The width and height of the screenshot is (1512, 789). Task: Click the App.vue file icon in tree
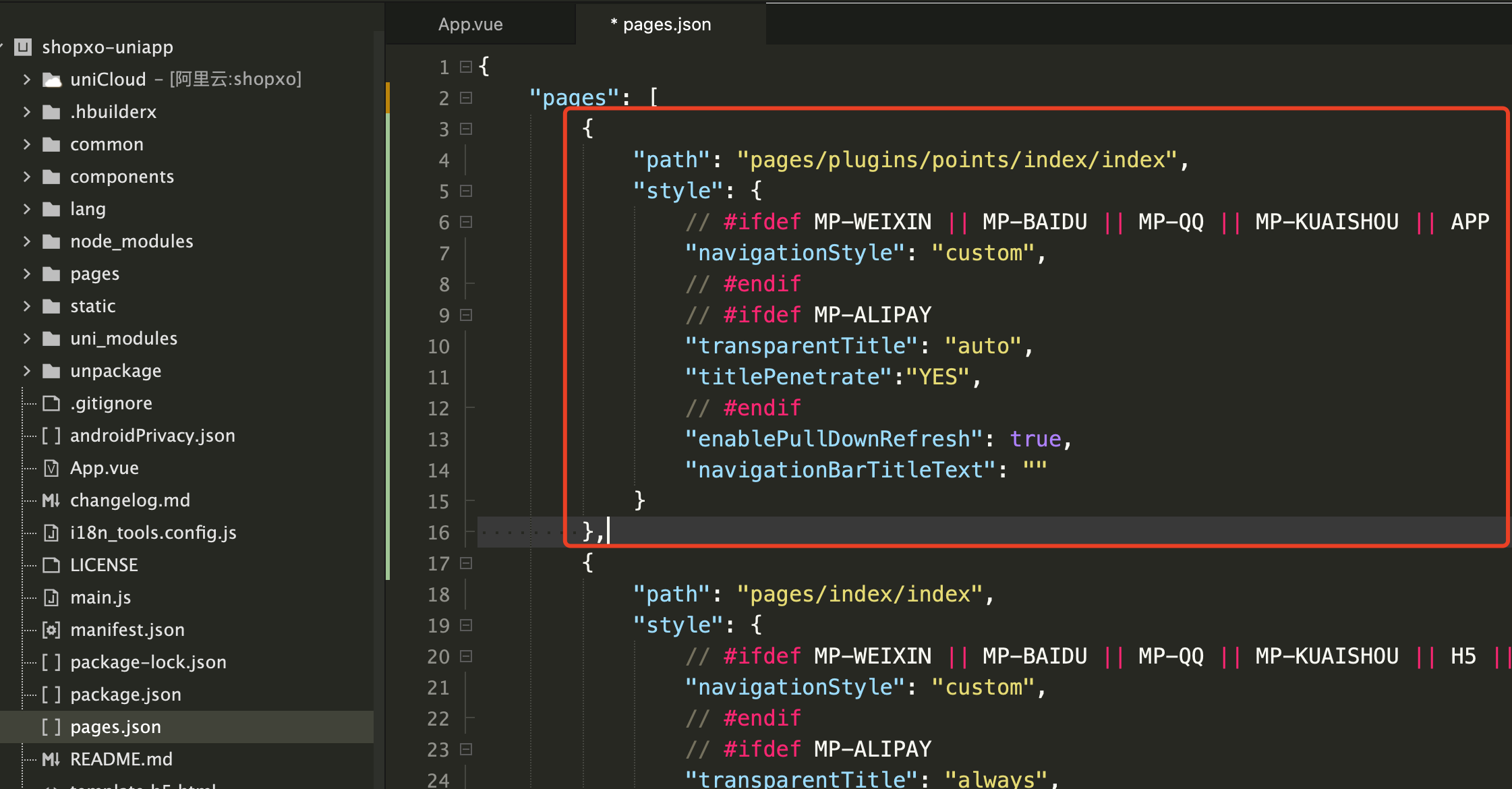tap(51, 468)
